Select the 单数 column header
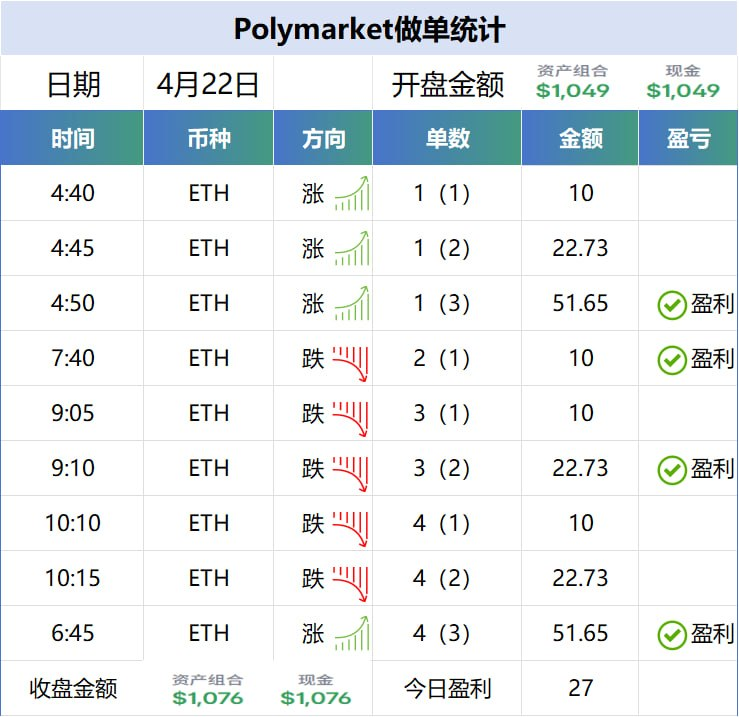Viewport: 739px width, 717px height. point(447,138)
